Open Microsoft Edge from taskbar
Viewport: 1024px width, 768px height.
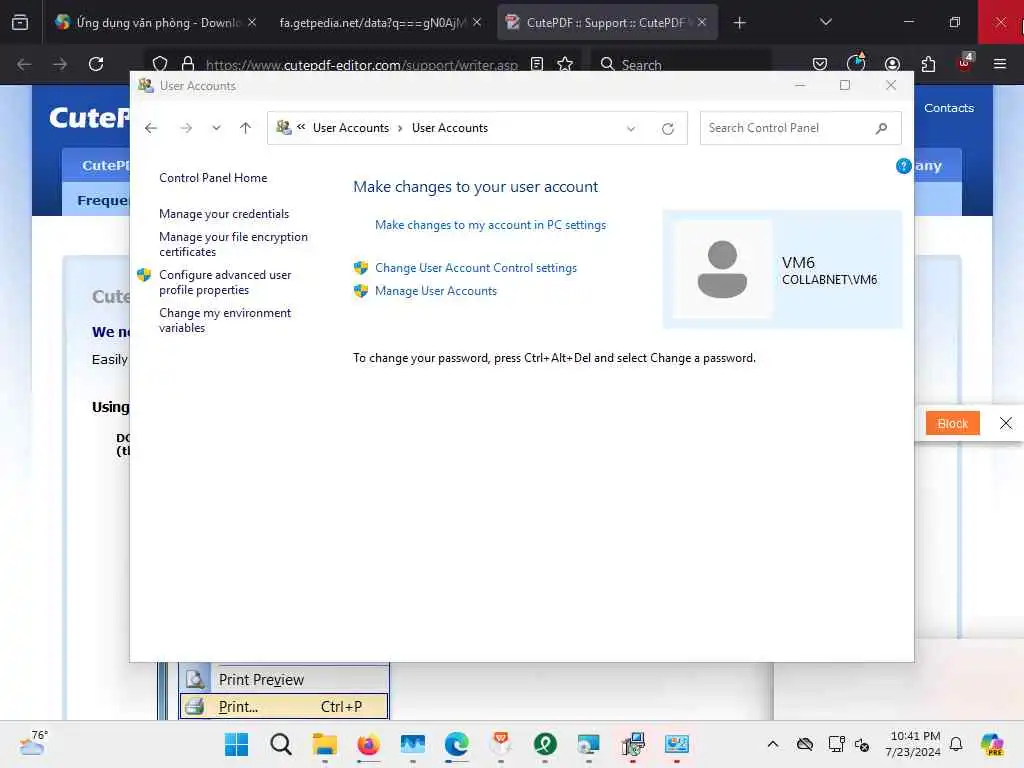coord(456,744)
